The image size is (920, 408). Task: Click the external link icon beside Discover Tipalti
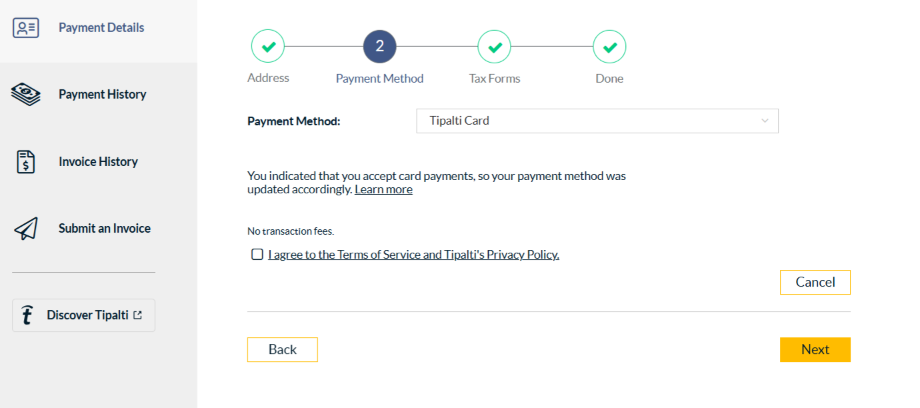click(x=138, y=315)
